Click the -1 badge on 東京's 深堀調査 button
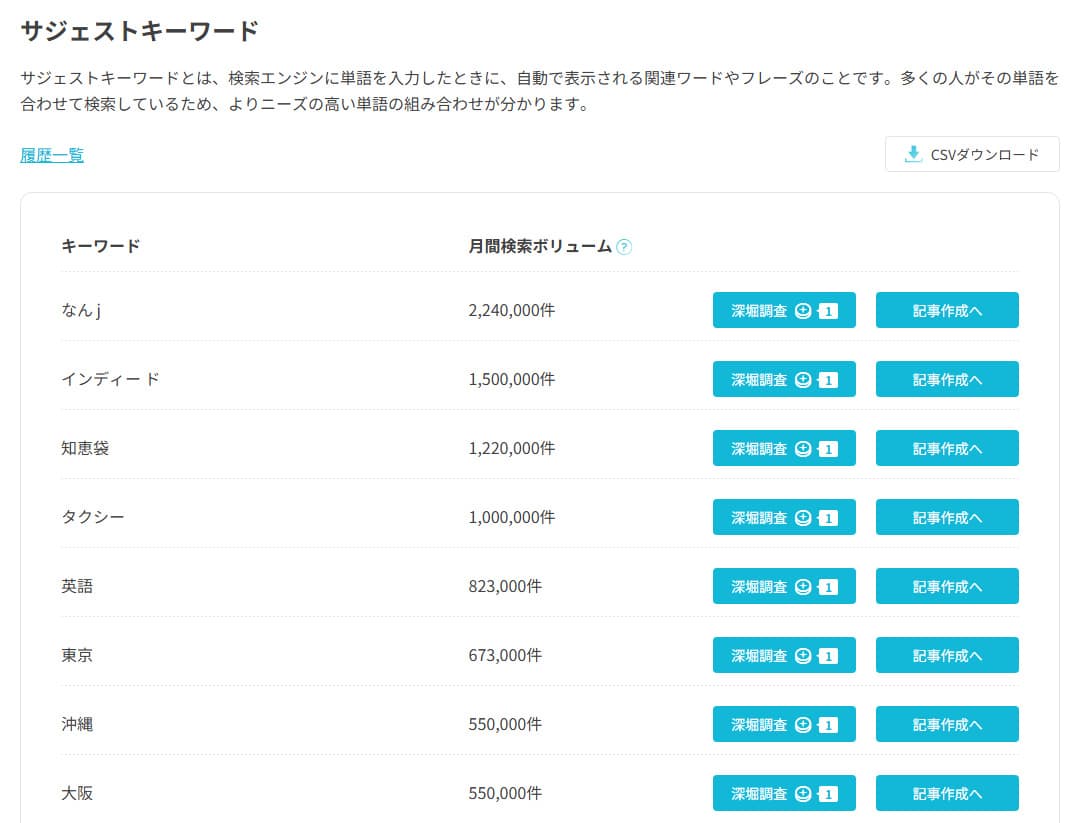The width and height of the screenshot is (1079, 823). 830,655
